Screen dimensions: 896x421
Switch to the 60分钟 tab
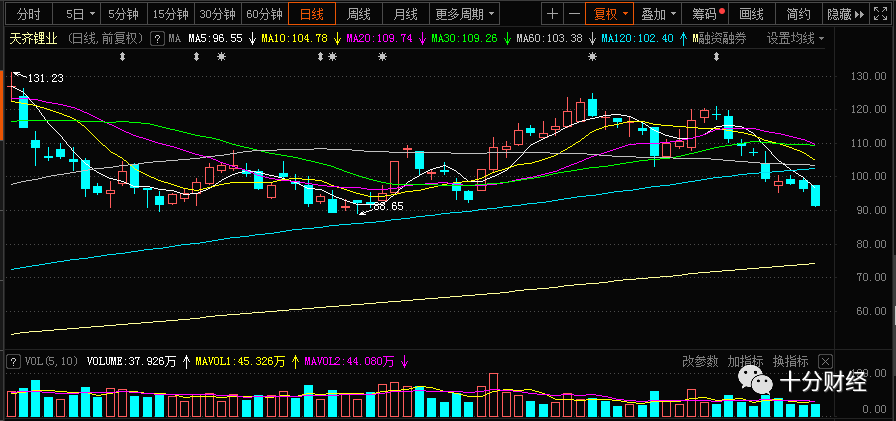click(x=264, y=14)
